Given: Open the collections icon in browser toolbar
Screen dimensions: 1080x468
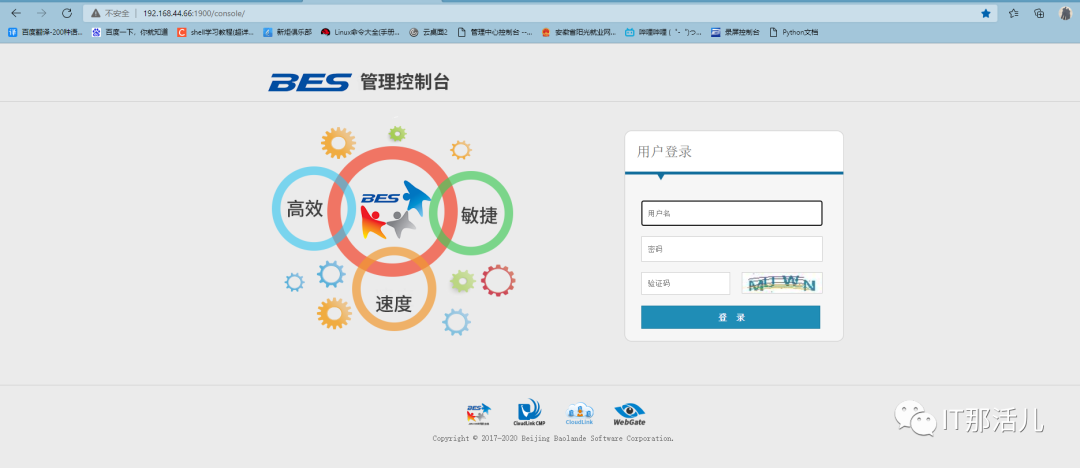Looking at the screenshot, I should 1039,13.
